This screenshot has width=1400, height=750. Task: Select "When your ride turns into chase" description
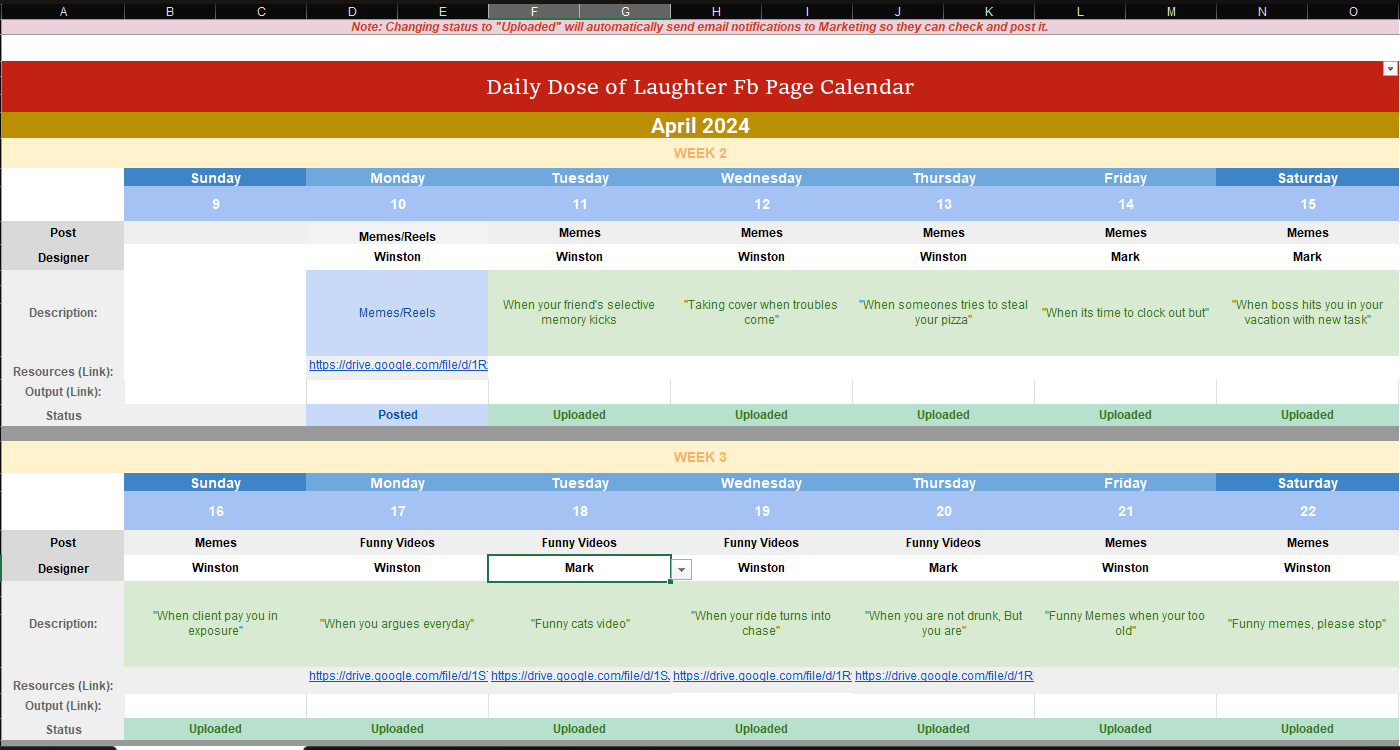click(762, 624)
